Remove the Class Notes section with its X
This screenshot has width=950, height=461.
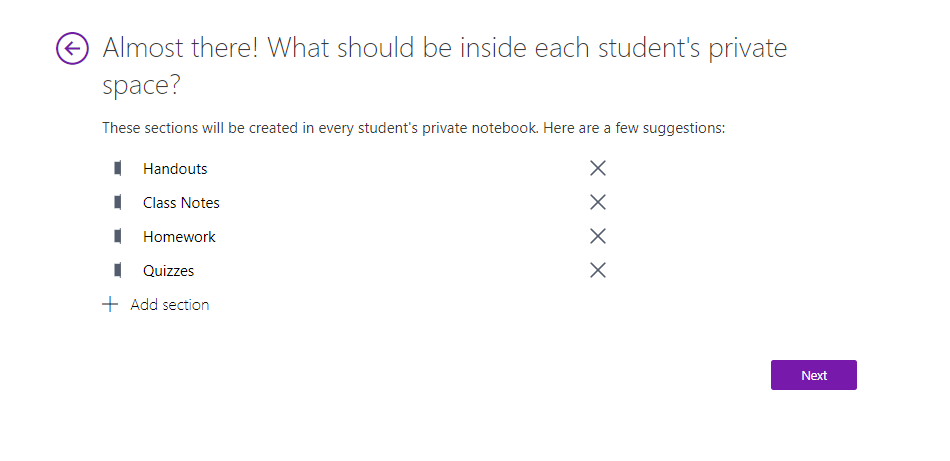point(598,202)
